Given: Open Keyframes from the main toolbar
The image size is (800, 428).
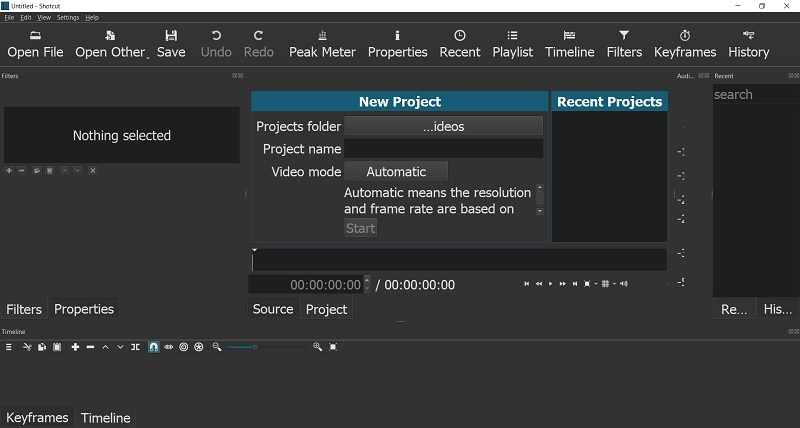Looking at the screenshot, I should (x=685, y=44).
